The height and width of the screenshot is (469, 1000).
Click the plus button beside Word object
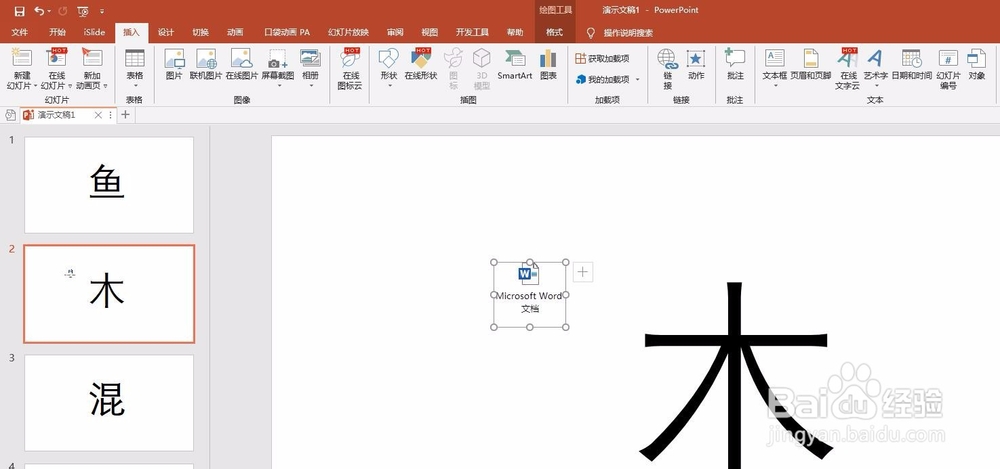[583, 272]
